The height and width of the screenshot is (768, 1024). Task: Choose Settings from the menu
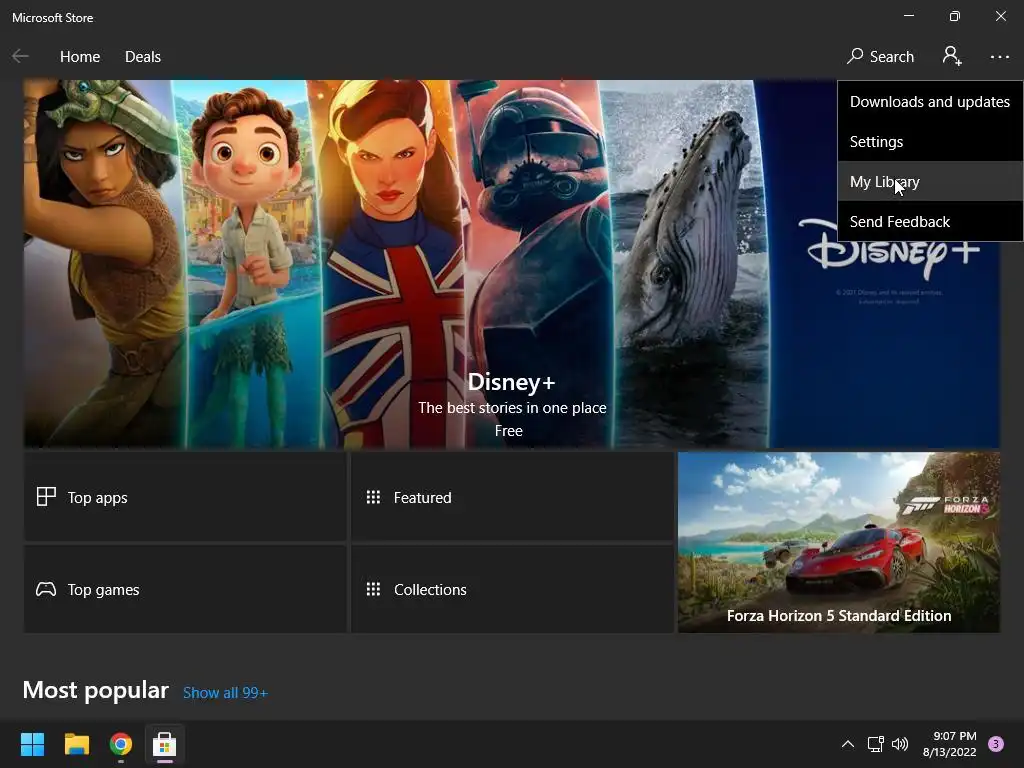(x=930, y=142)
